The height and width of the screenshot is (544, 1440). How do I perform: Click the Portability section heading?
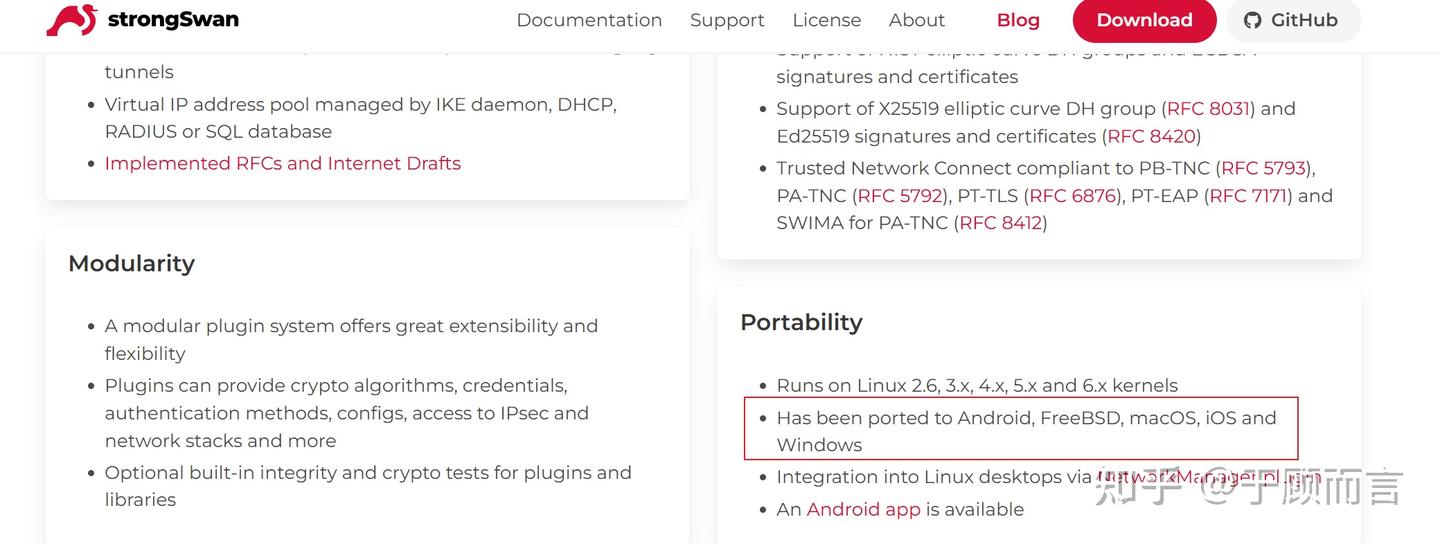[801, 322]
